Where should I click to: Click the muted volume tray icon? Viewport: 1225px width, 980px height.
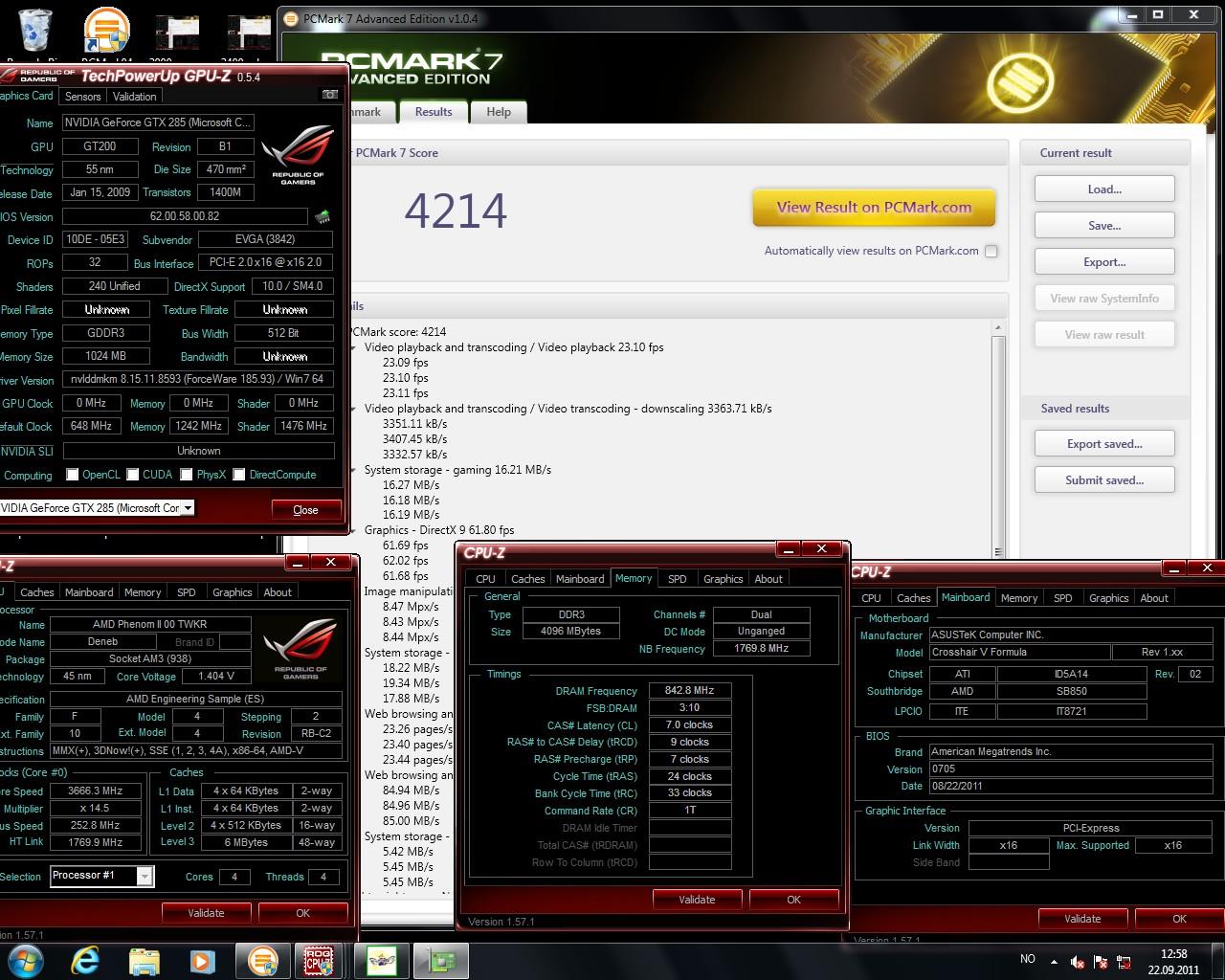[x=1078, y=961]
